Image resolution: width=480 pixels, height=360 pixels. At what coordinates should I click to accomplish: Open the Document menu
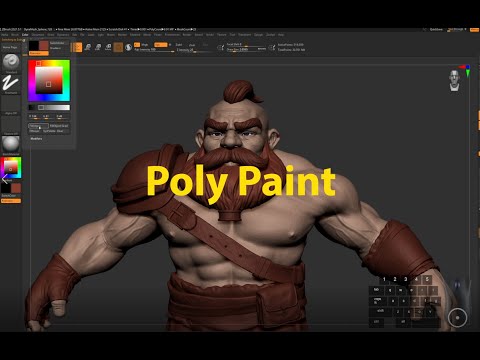[x=38, y=35]
